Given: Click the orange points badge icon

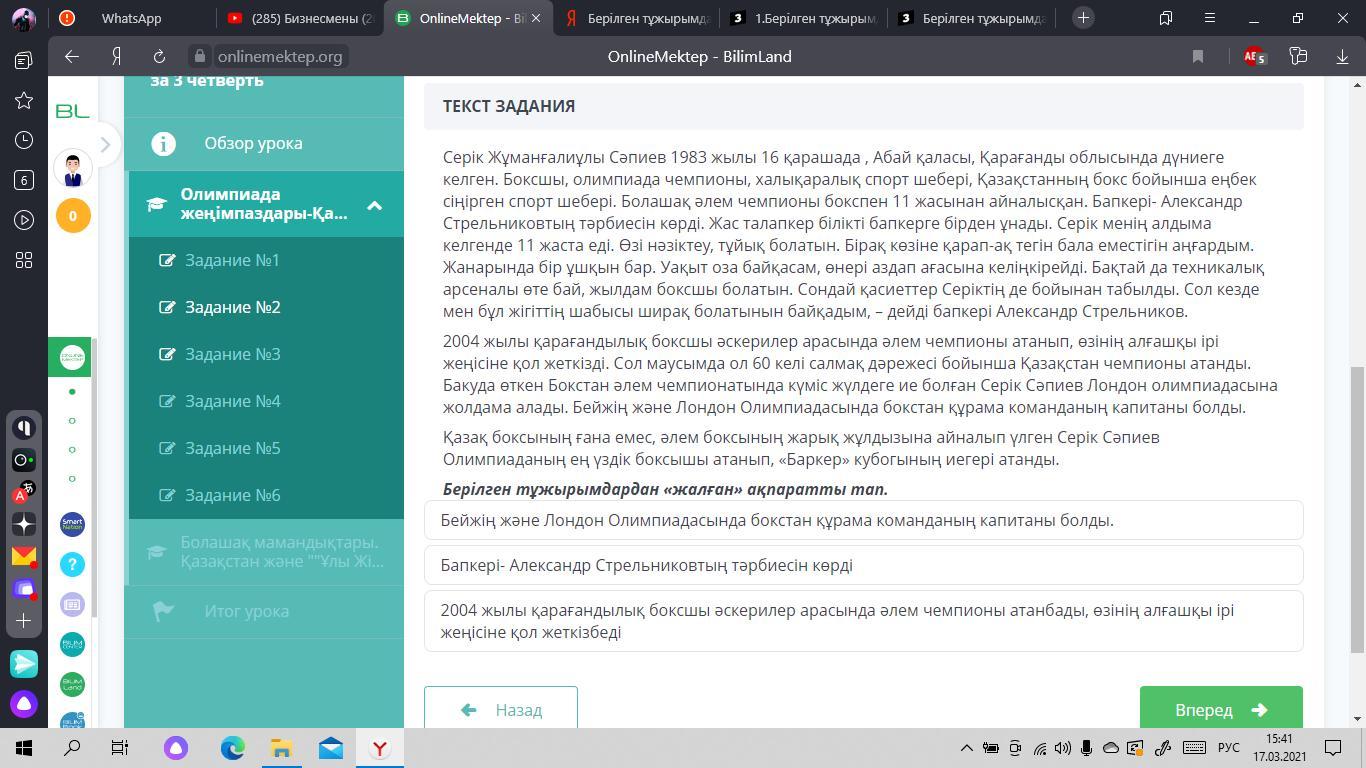Looking at the screenshot, I should [x=72, y=216].
